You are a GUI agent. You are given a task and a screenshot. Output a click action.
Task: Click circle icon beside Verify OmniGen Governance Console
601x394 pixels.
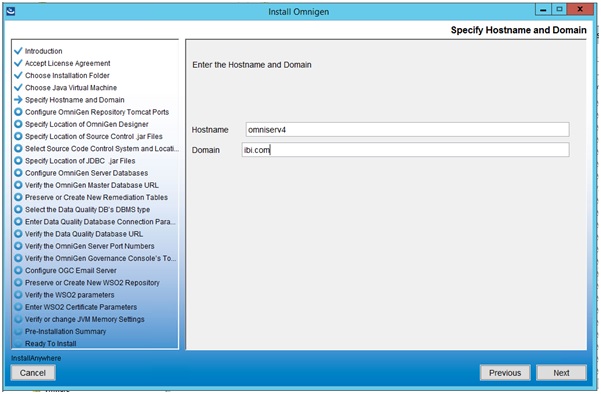click(18, 258)
